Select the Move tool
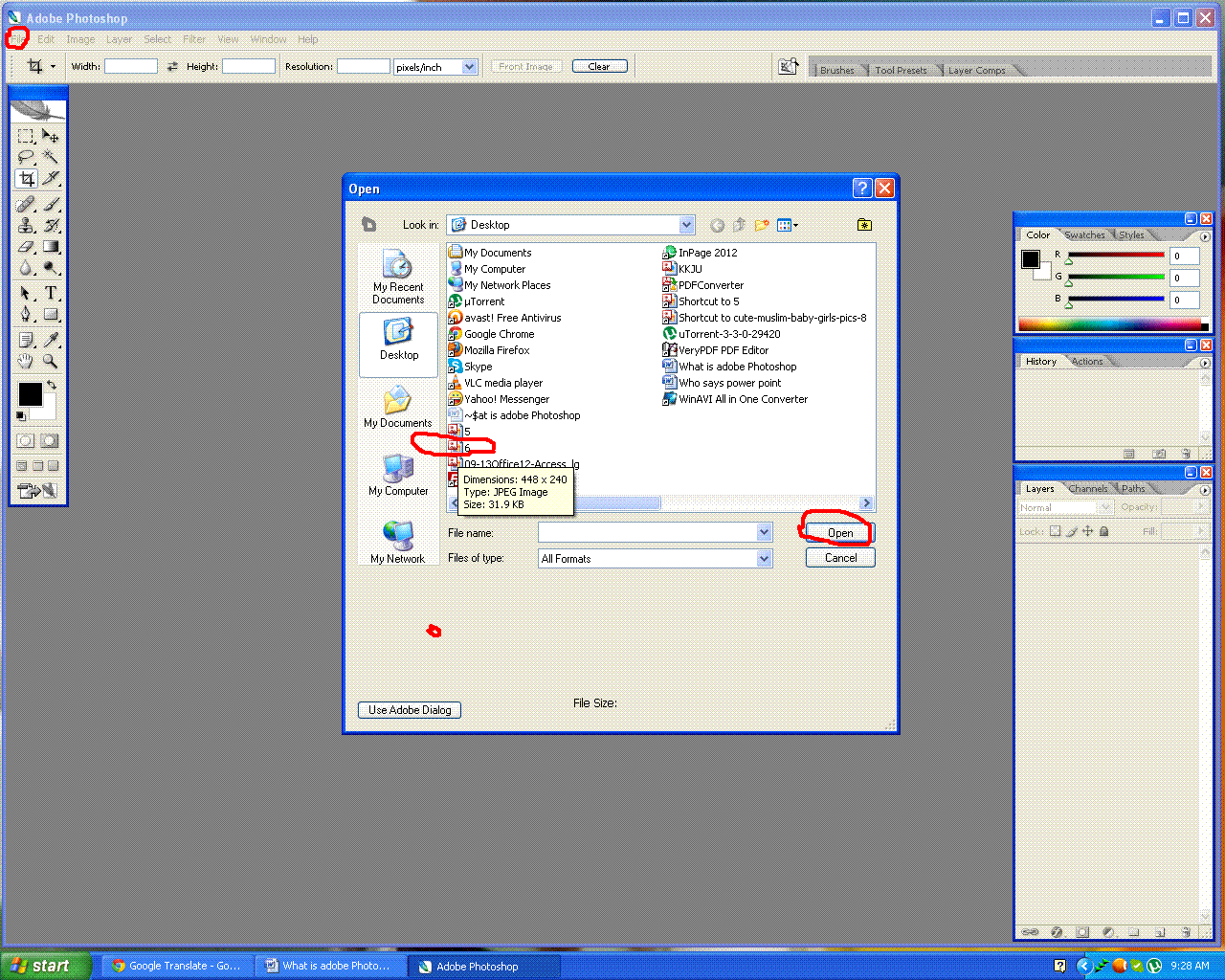Viewport: 1225px width, 980px height. click(50, 137)
